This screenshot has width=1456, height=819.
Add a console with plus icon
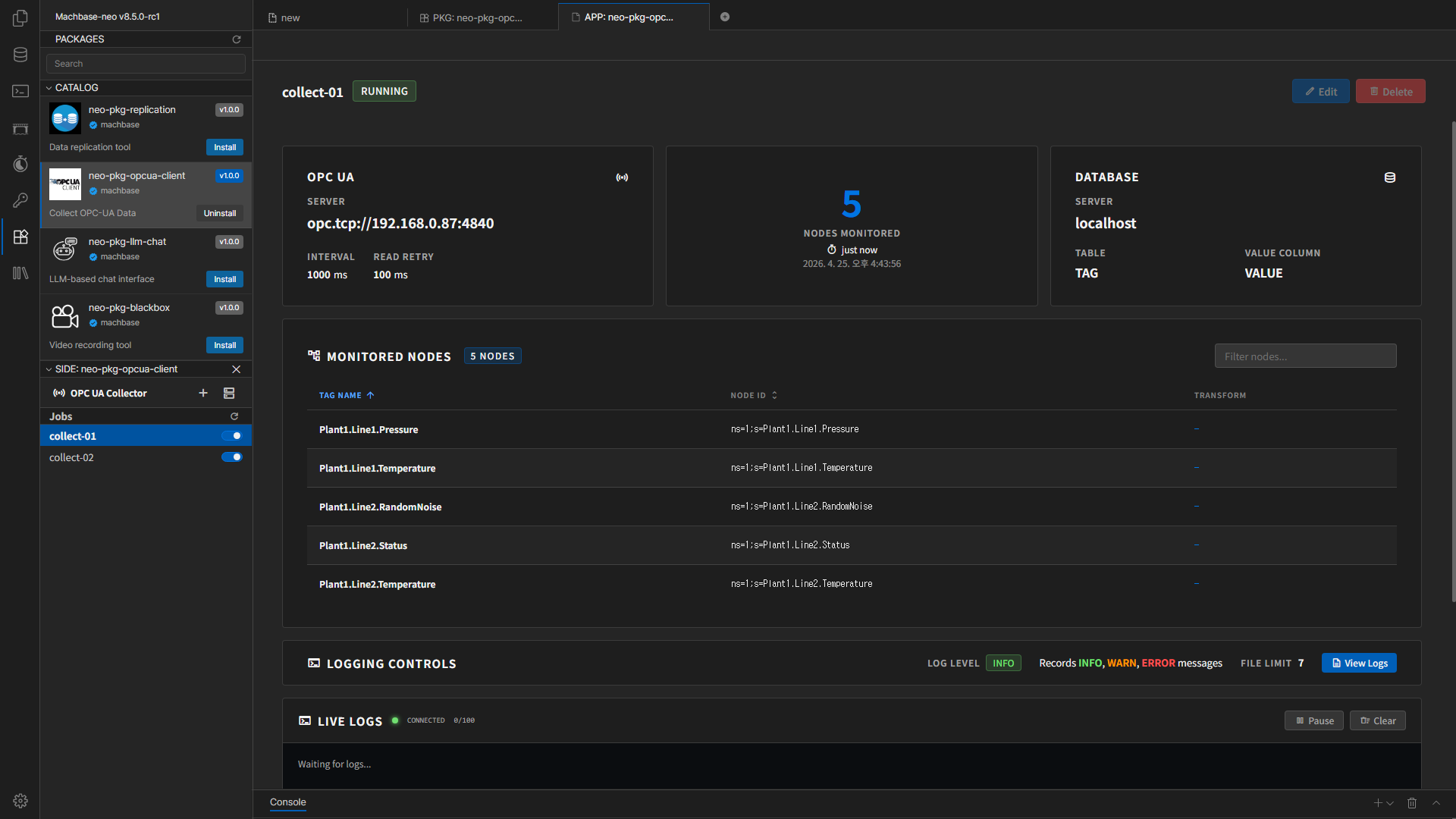coord(1378,803)
